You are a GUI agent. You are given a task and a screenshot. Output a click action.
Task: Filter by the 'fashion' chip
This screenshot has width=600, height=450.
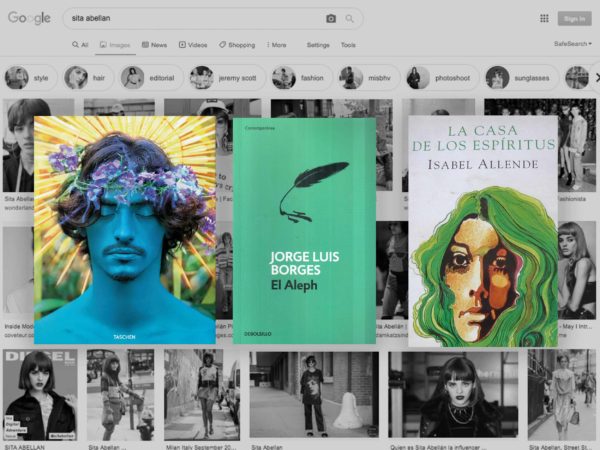pyautogui.click(x=301, y=78)
